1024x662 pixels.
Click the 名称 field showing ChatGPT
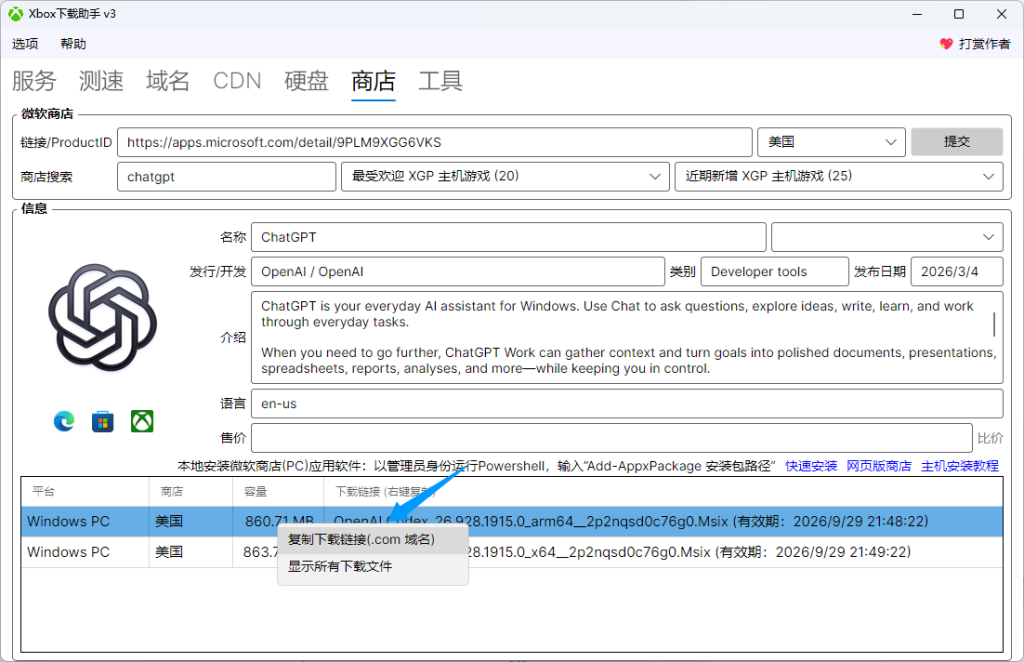point(509,237)
